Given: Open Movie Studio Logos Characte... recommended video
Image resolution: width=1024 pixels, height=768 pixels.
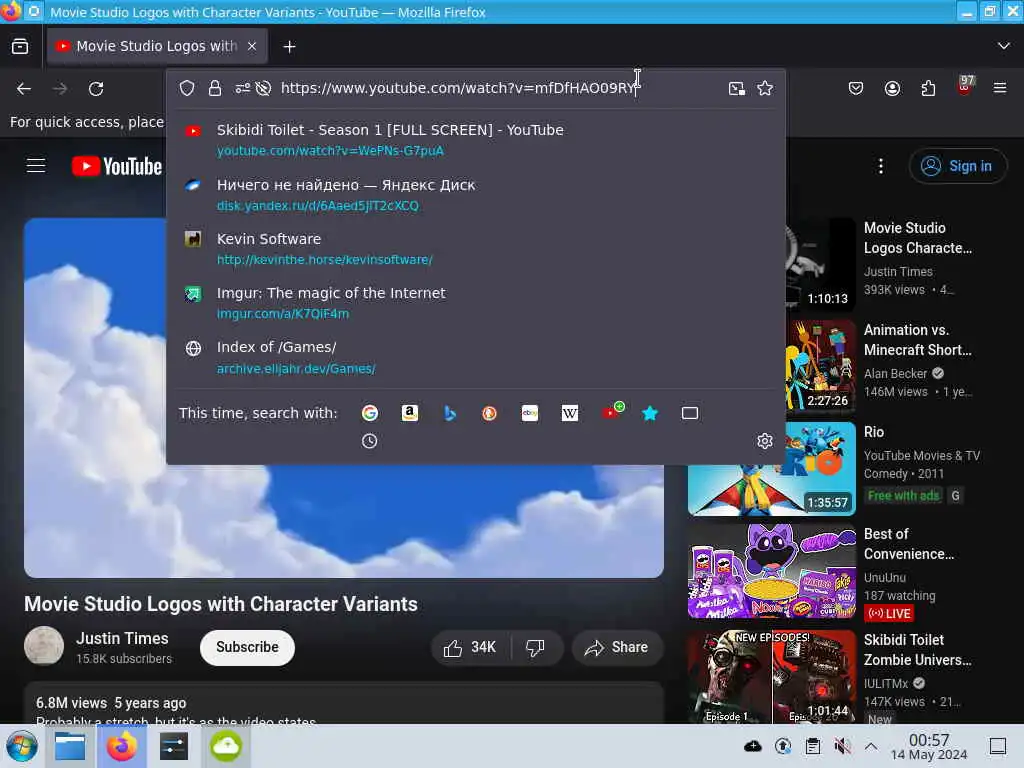Looking at the screenshot, I should coord(918,238).
